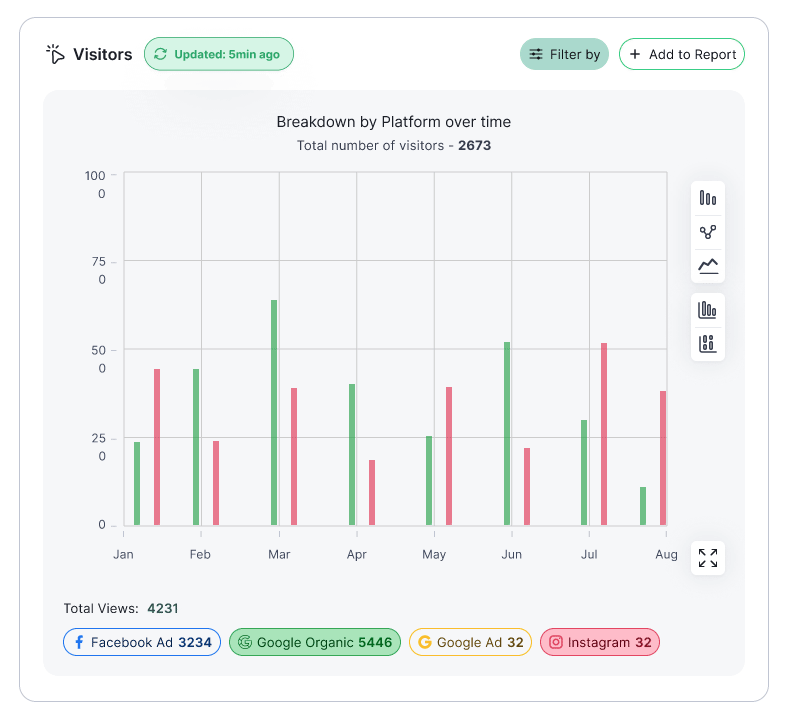Viewport: 787px width, 721px height.
Task: Click the tallest pink bar in July
Action: [604, 434]
